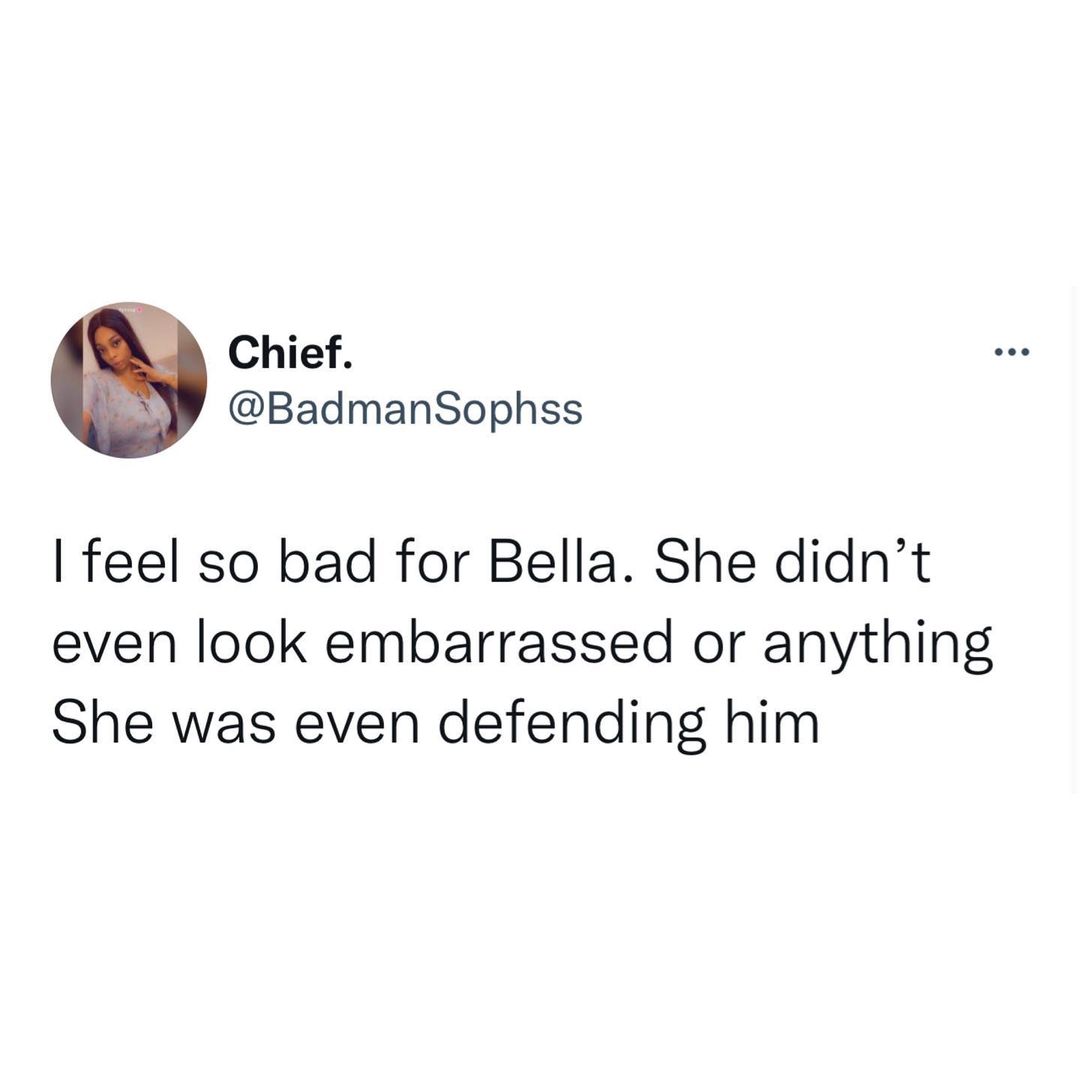Click the middle dot of the ellipsis icon
This screenshot has height=1080, width=1080.
pos(1012,353)
